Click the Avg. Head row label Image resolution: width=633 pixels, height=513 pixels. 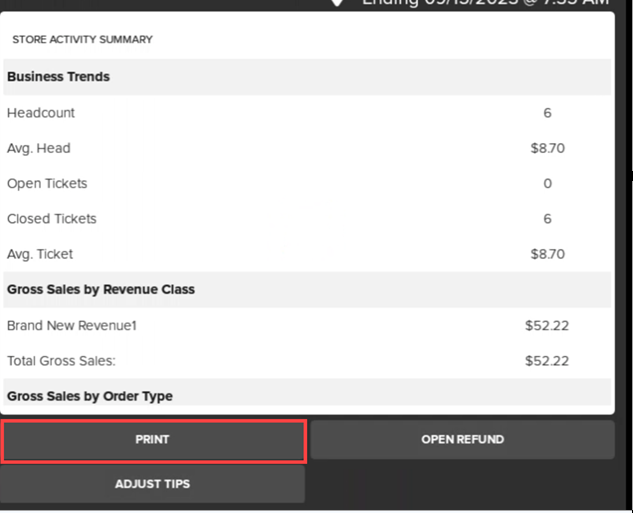tap(39, 148)
